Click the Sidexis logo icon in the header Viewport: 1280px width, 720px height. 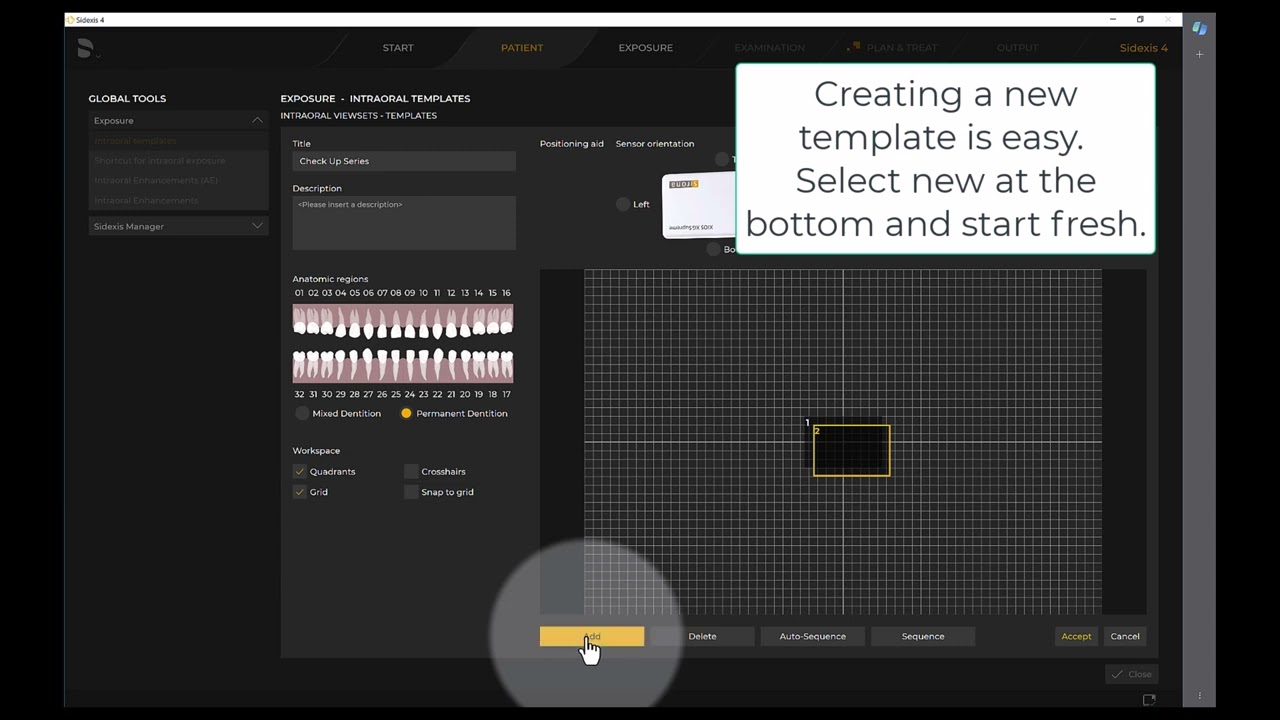(x=86, y=48)
